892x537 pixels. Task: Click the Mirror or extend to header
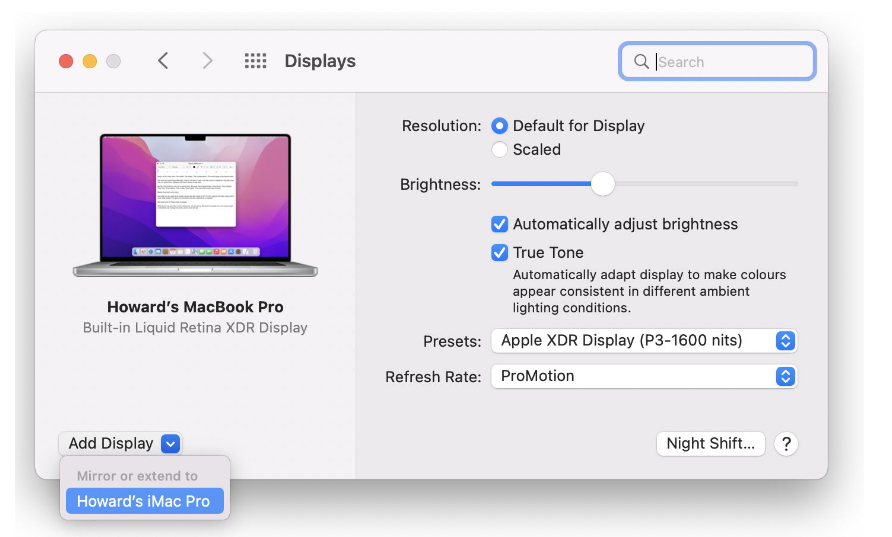click(x=137, y=476)
